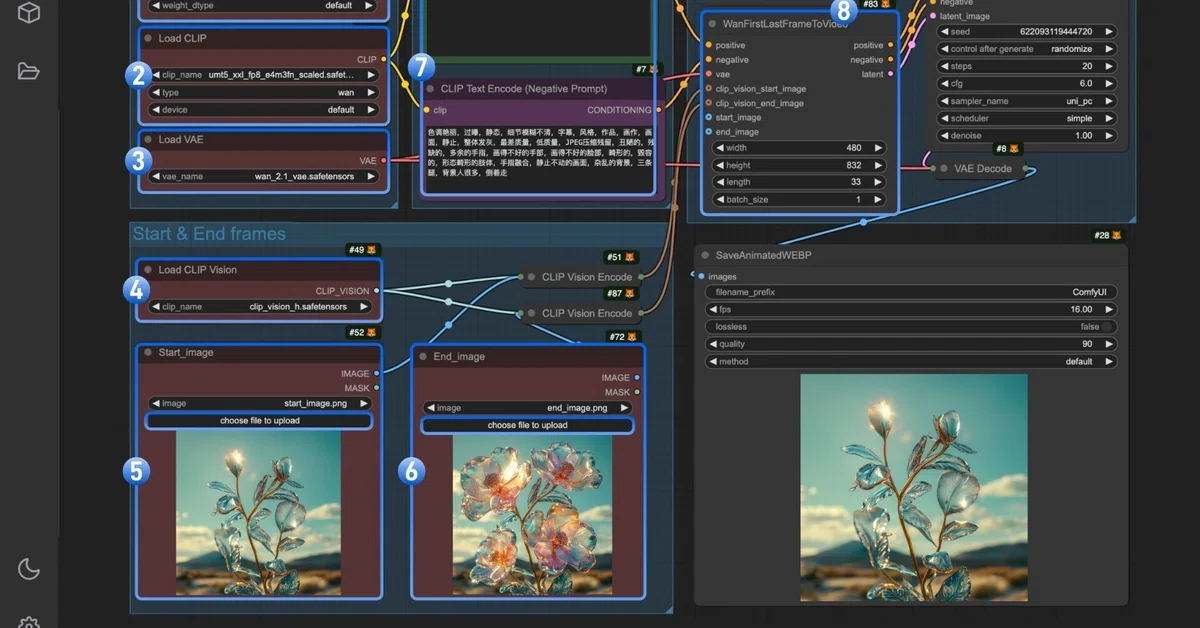Screen dimensions: 1200x628
Task: Open the vae_name wan_2.1_vae.safetensors selector
Action: [264, 177]
